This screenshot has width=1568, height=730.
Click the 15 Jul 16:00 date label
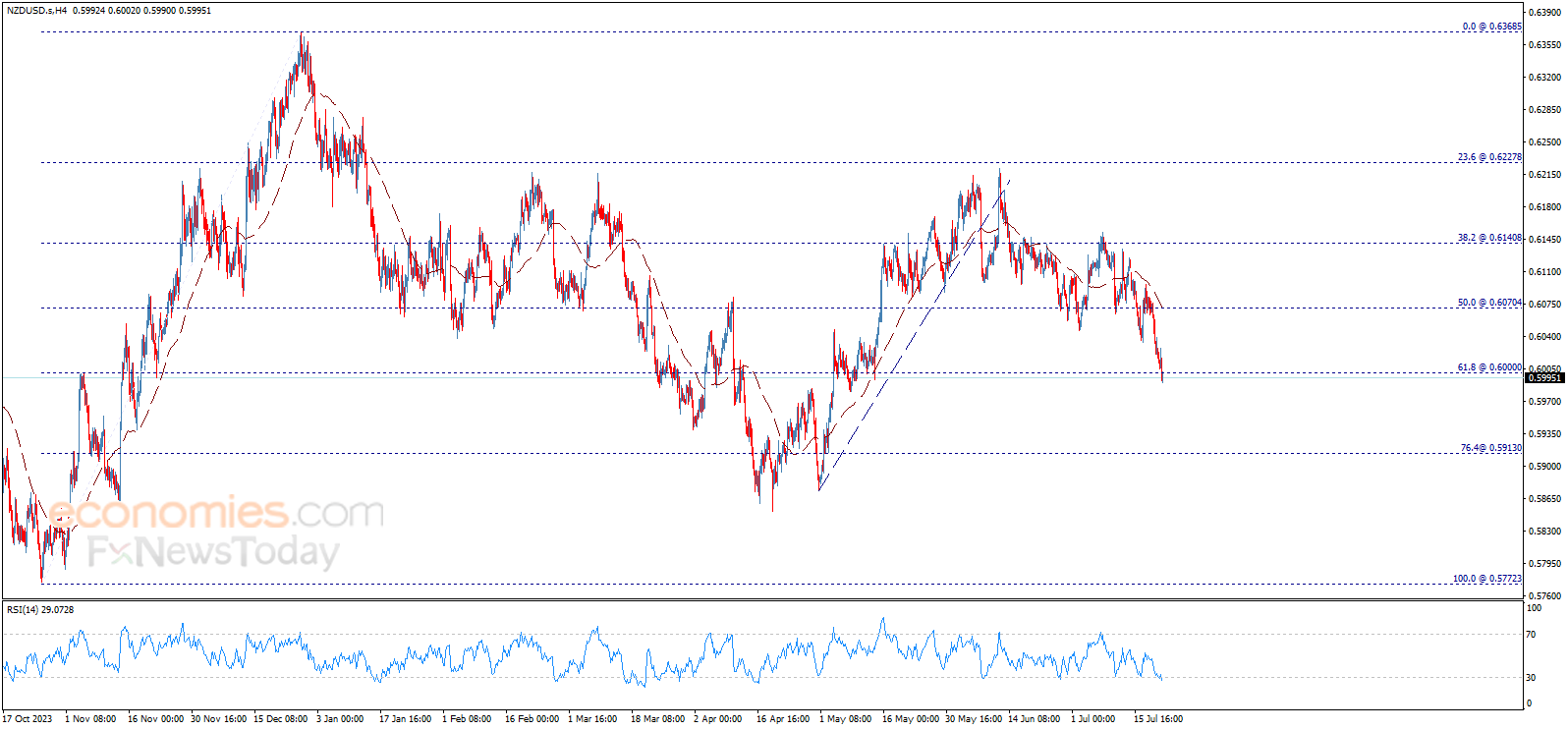click(x=1158, y=719)
